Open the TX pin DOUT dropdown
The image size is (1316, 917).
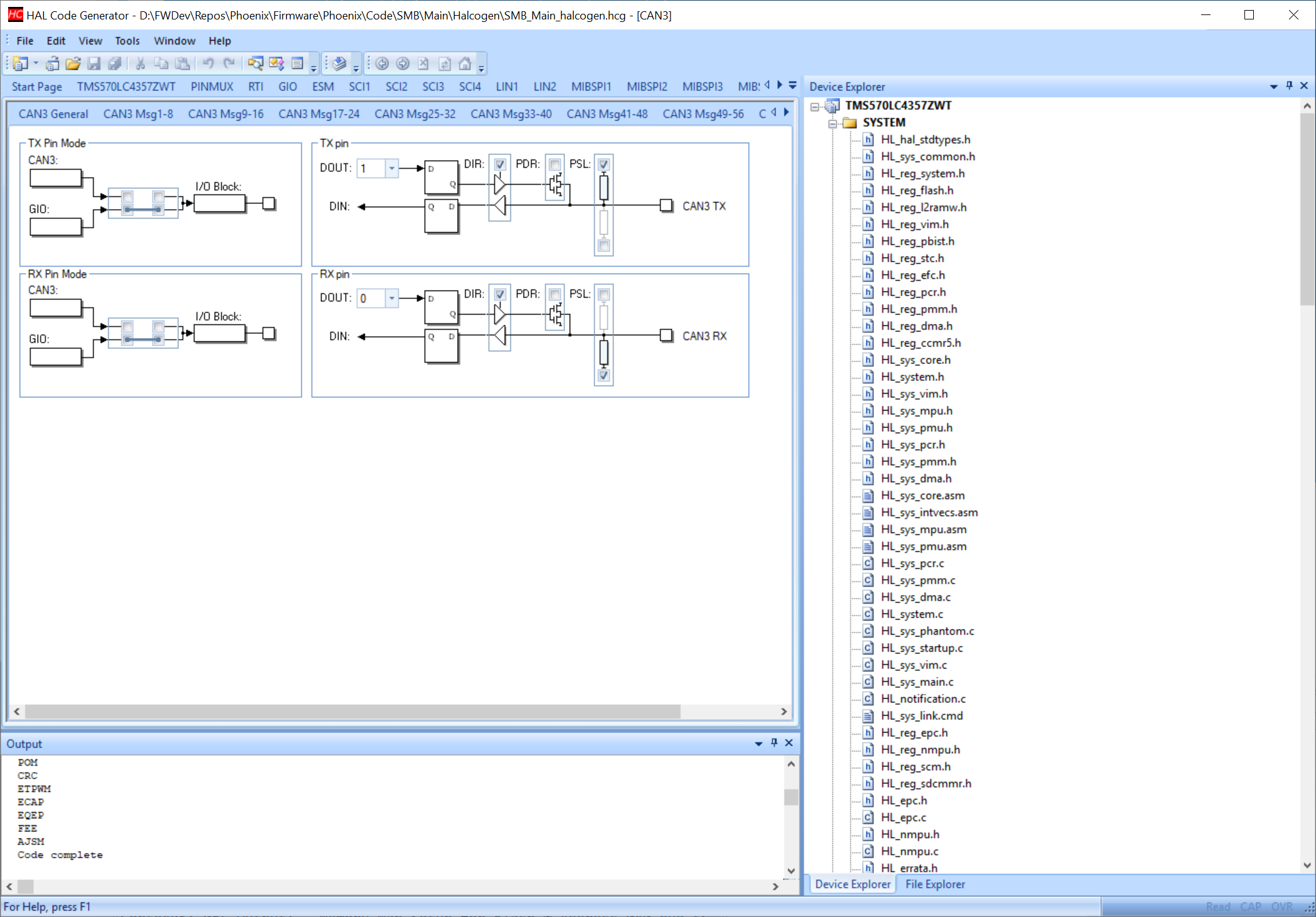392,168
